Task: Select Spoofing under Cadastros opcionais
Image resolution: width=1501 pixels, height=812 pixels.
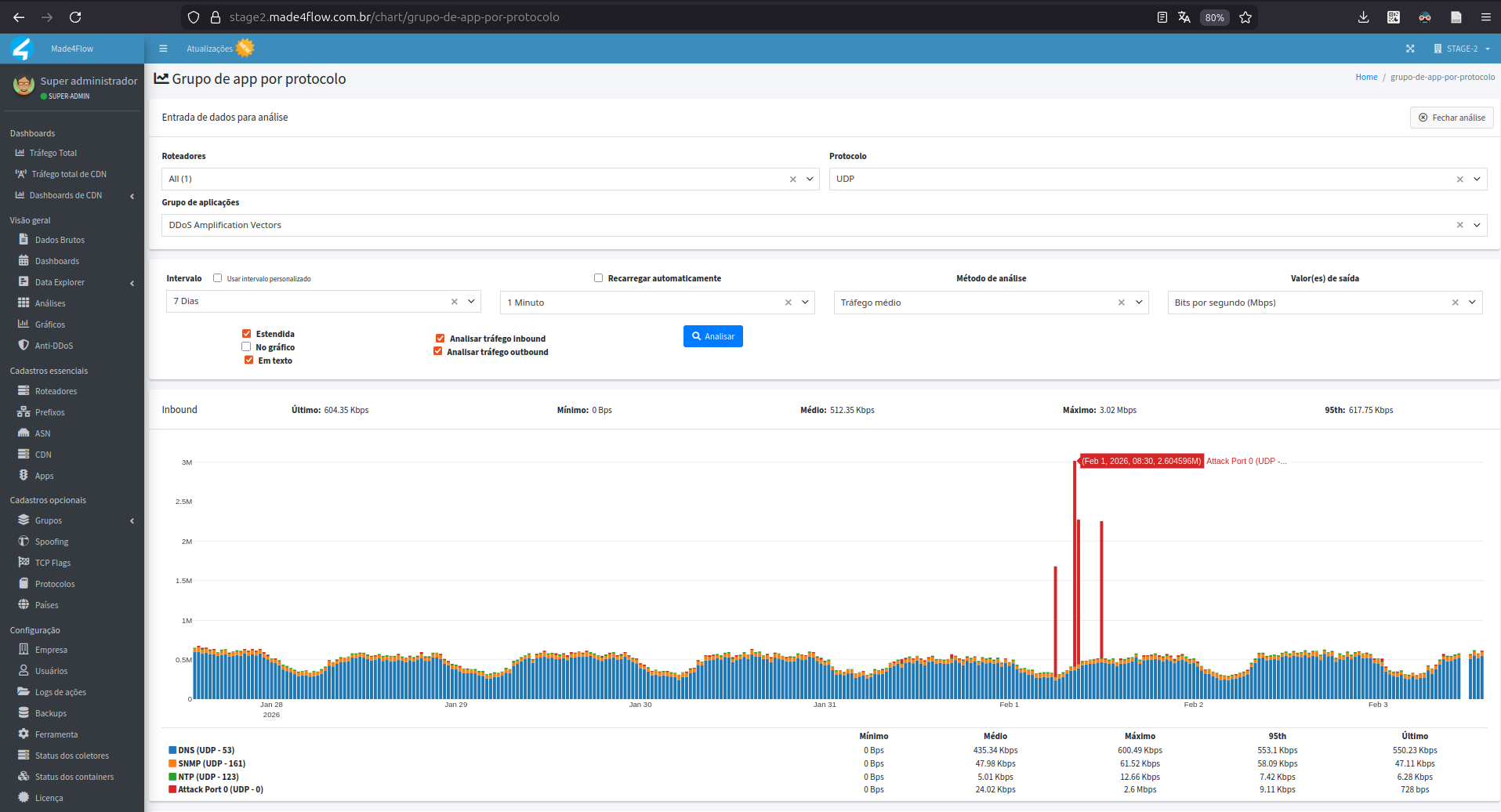Action: (52, 541)
